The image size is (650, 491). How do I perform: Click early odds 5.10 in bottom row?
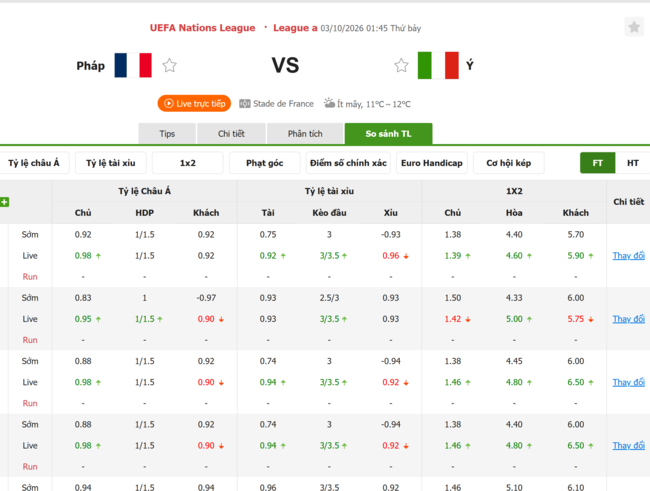click(x=514, y=487)
